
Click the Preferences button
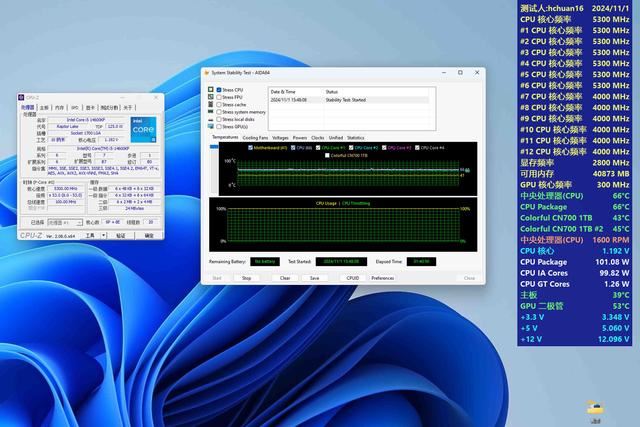point(382,278)
